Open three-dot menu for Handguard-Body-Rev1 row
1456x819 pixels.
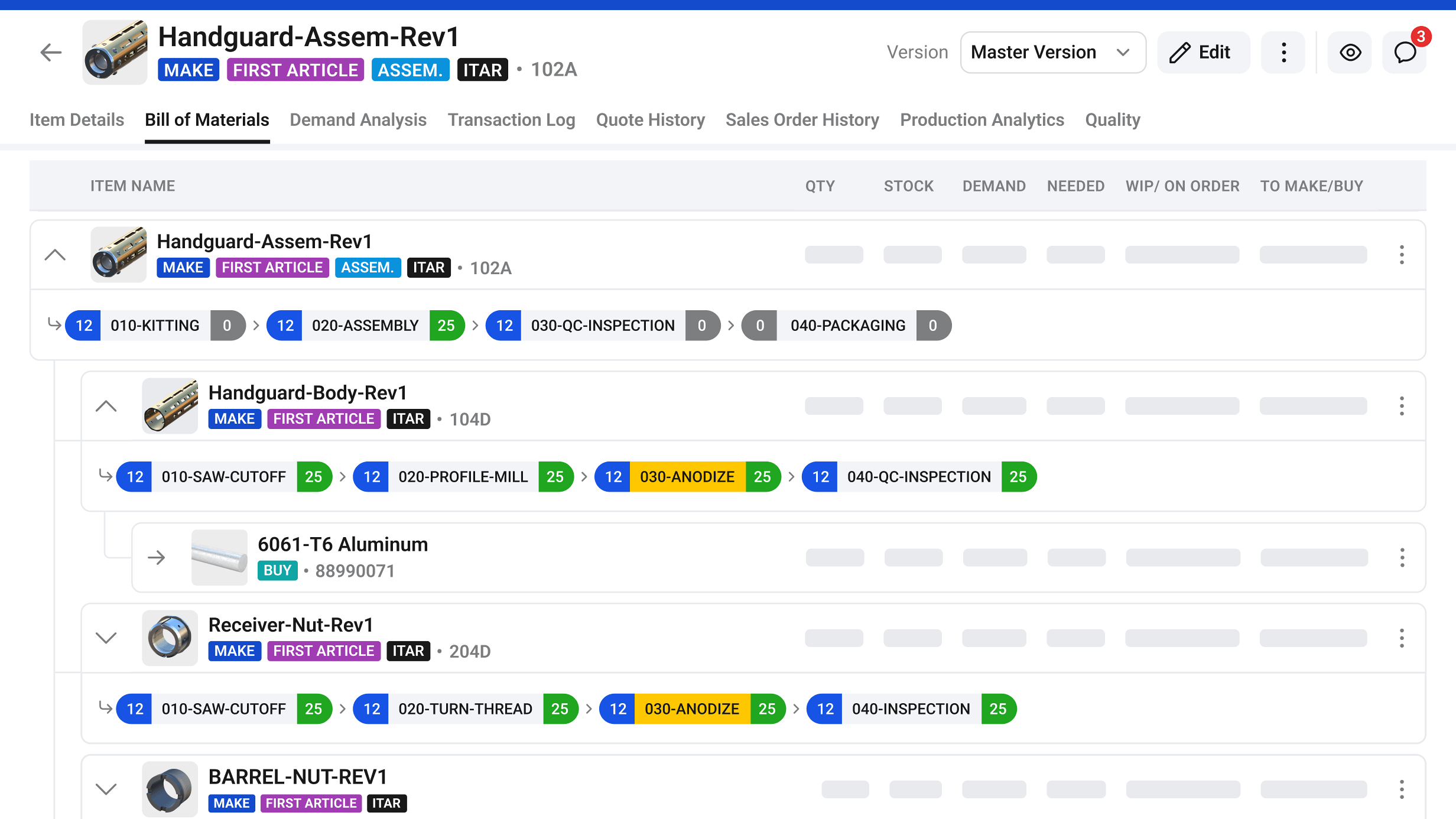point(1402,406)
